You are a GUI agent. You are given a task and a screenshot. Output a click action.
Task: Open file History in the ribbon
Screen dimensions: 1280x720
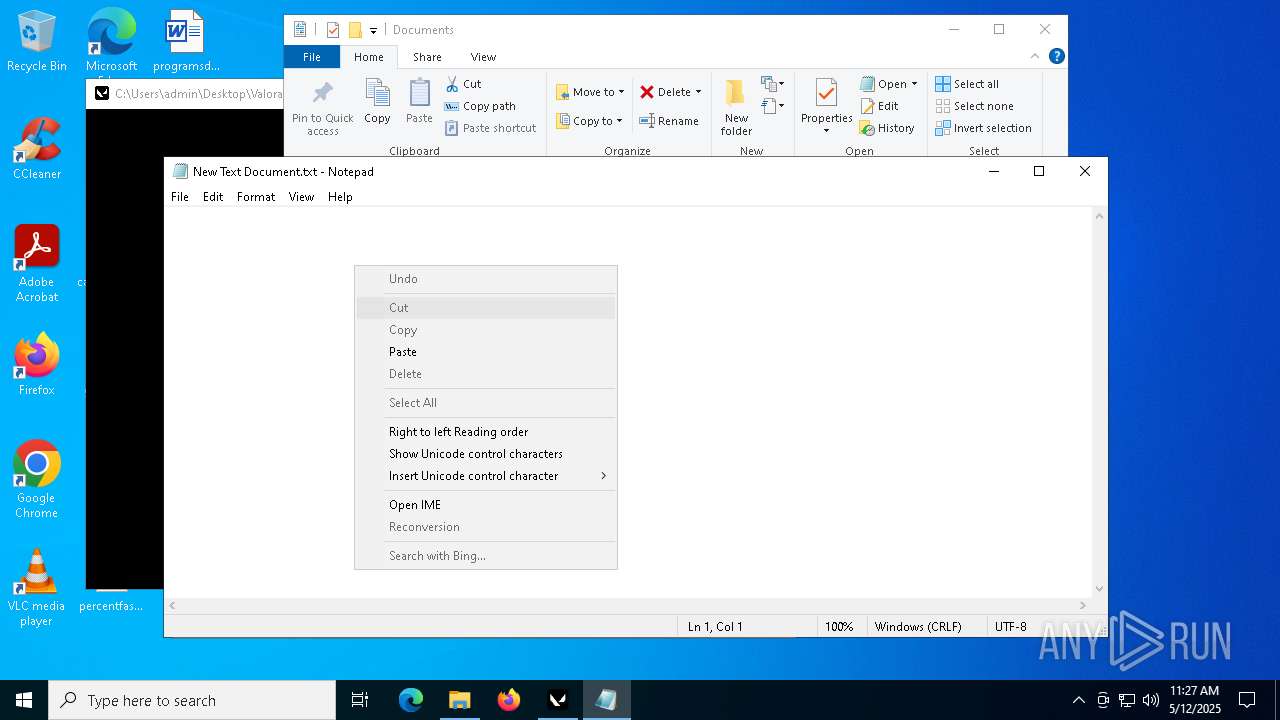coord(887,128)
